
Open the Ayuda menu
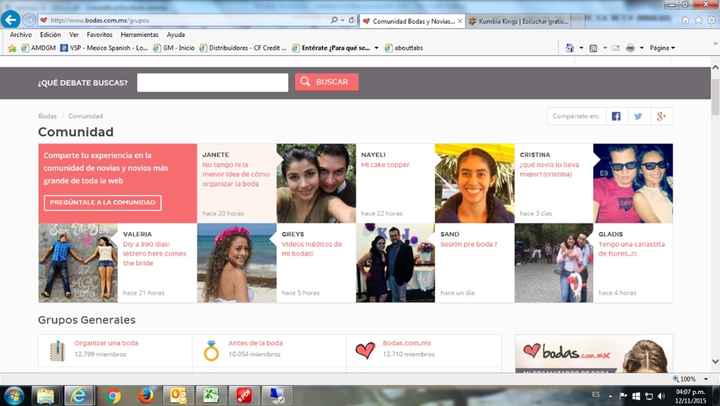[175, 34]
